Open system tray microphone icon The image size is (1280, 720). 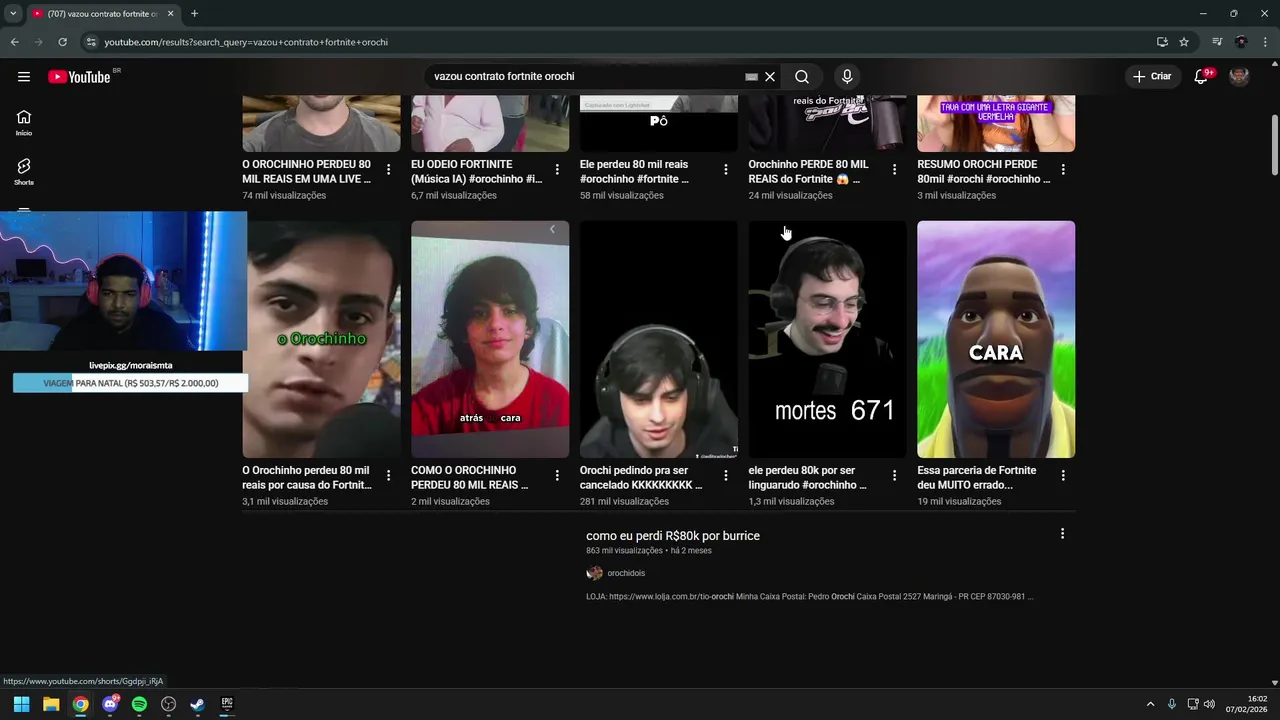click(x=1172, y=704)
